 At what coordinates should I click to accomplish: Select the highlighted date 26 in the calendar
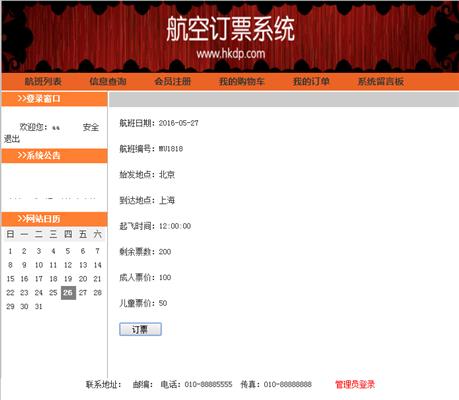click(68, 293)
